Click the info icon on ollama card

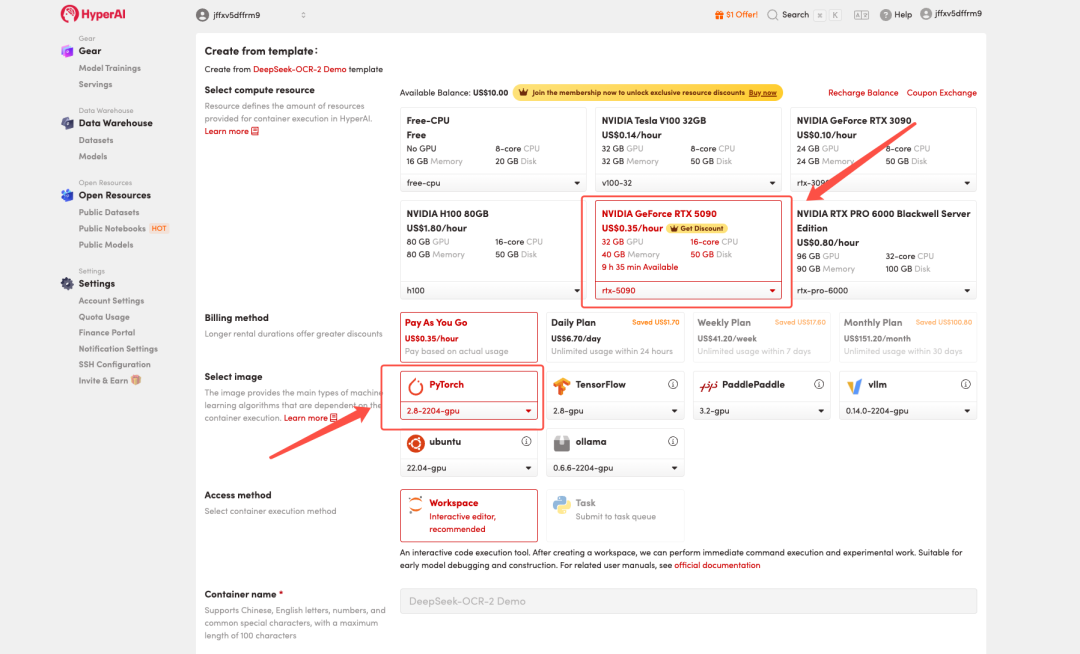tap(673, 442)
